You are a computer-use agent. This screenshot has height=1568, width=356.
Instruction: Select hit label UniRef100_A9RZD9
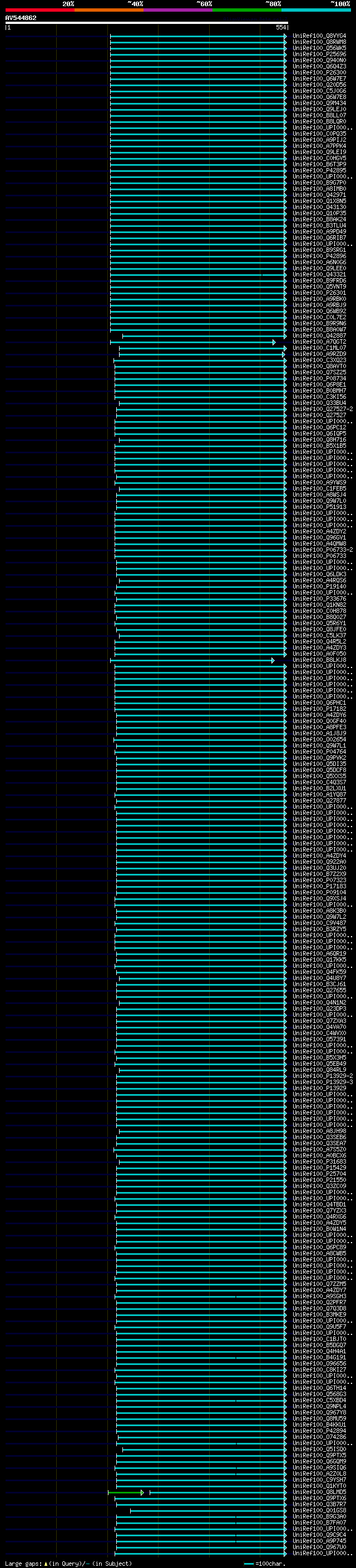point(319,354)
